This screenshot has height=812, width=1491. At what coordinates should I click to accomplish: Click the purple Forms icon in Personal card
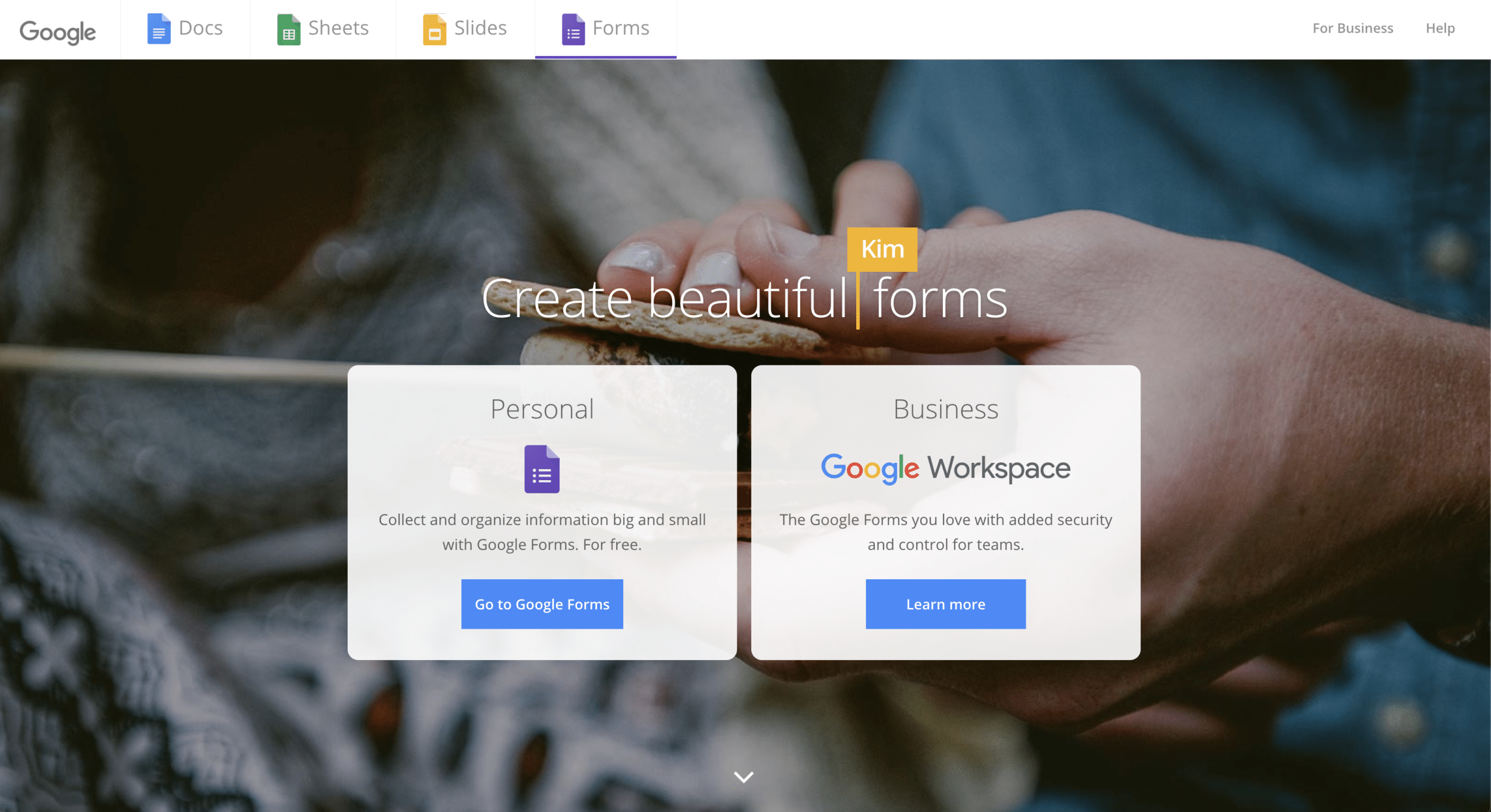(x=542, y=469)
